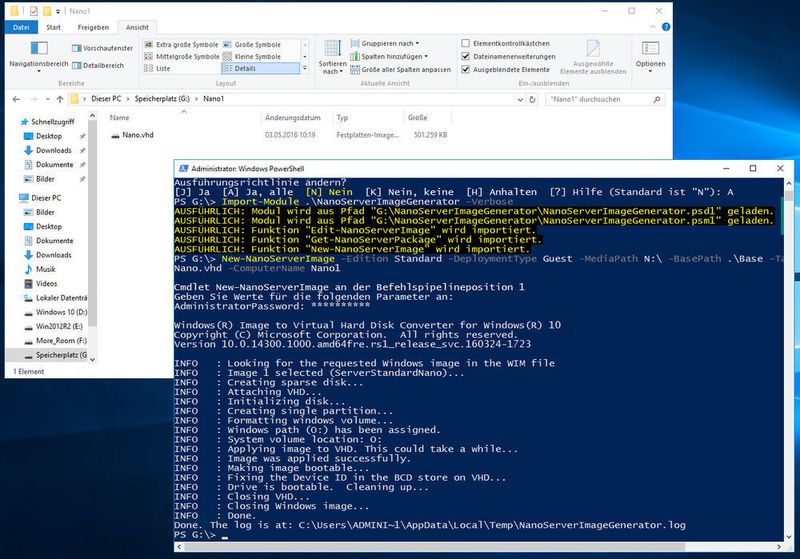Viewport: 800px width, 559px height.
Task: Toggle Ausgeblendete Elemente checkbox
Action: pyautogui.click(x=465, y=69)
